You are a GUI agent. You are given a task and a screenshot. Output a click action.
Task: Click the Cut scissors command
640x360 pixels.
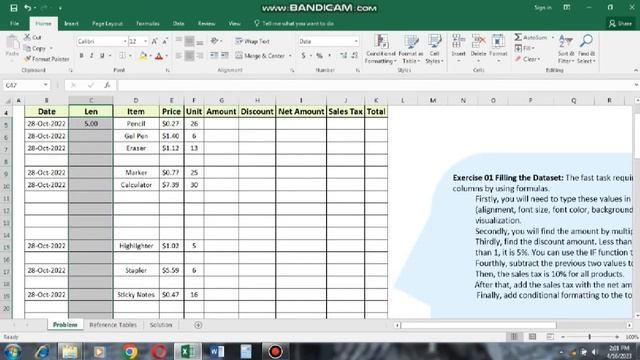point(32,37)
